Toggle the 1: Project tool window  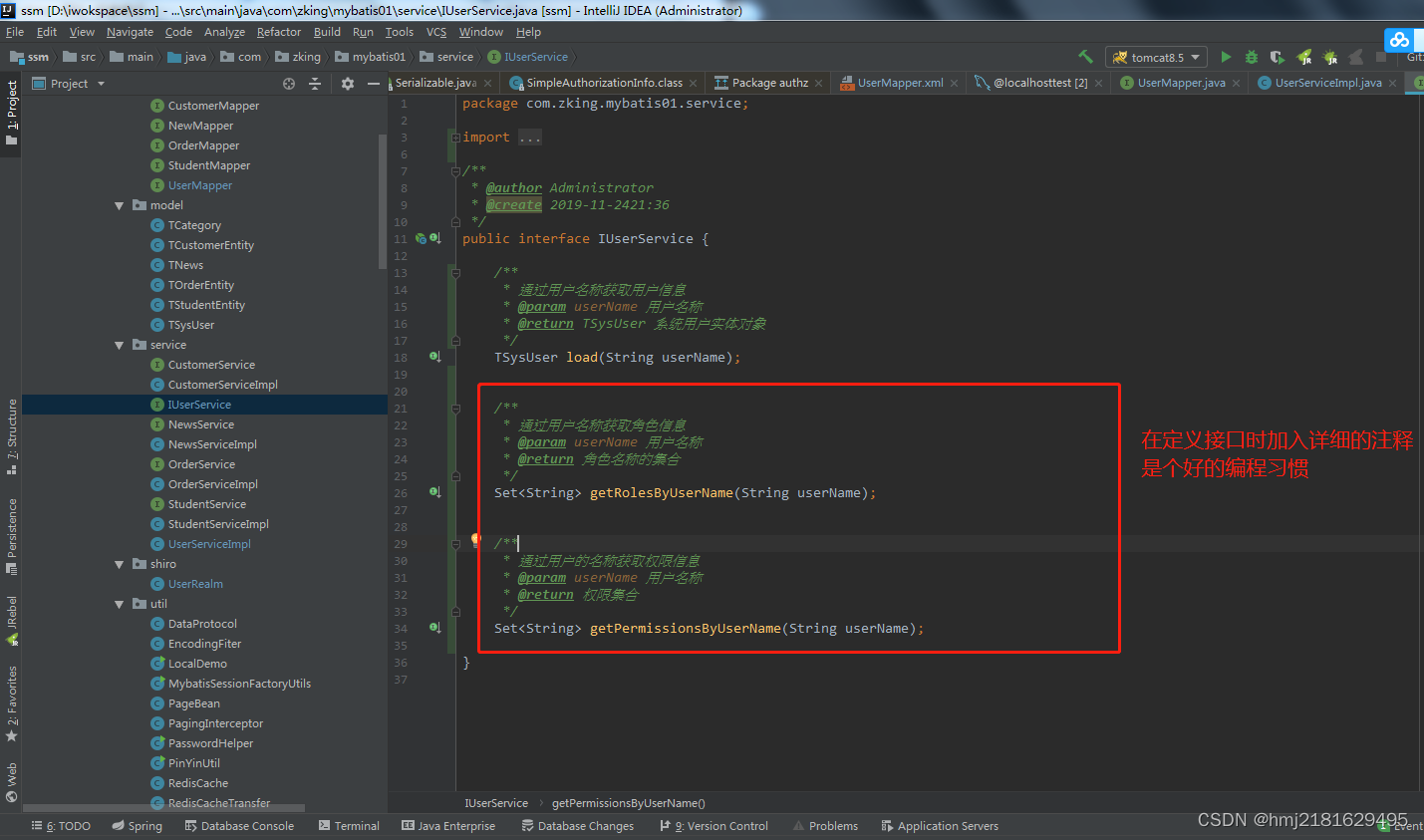[11, 113]
